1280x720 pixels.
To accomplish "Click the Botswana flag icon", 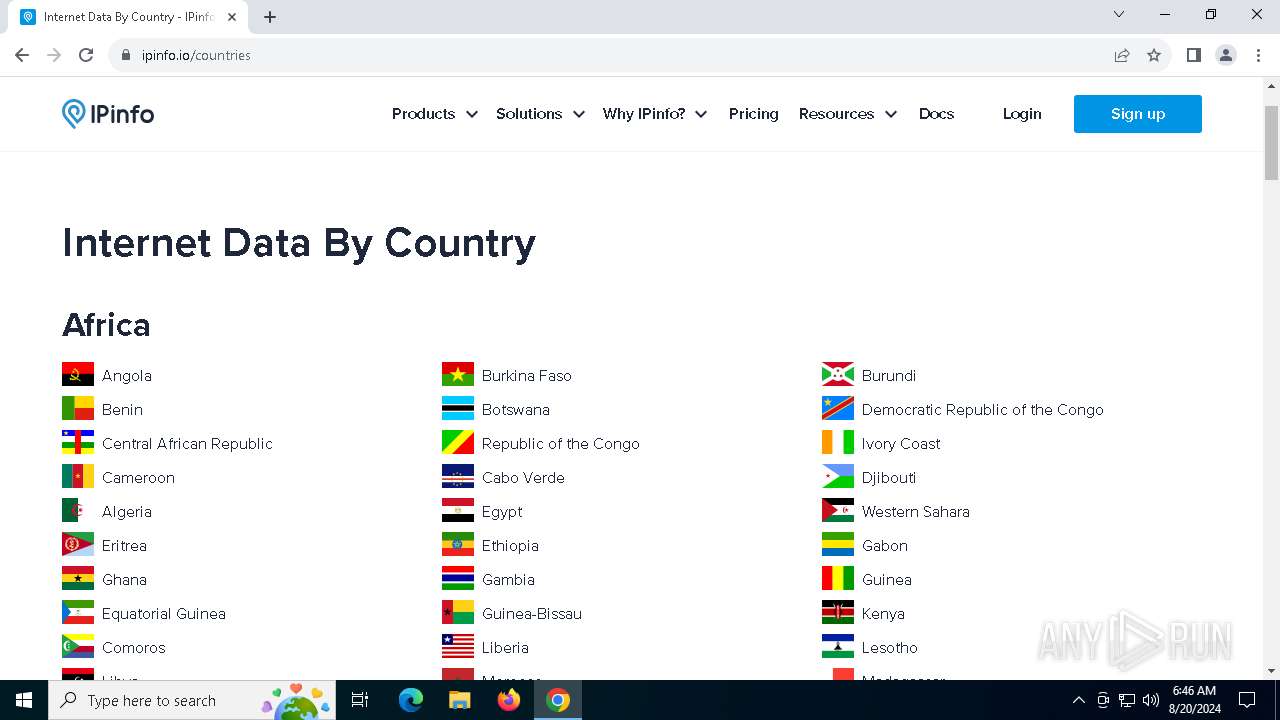I will point(458,409).
